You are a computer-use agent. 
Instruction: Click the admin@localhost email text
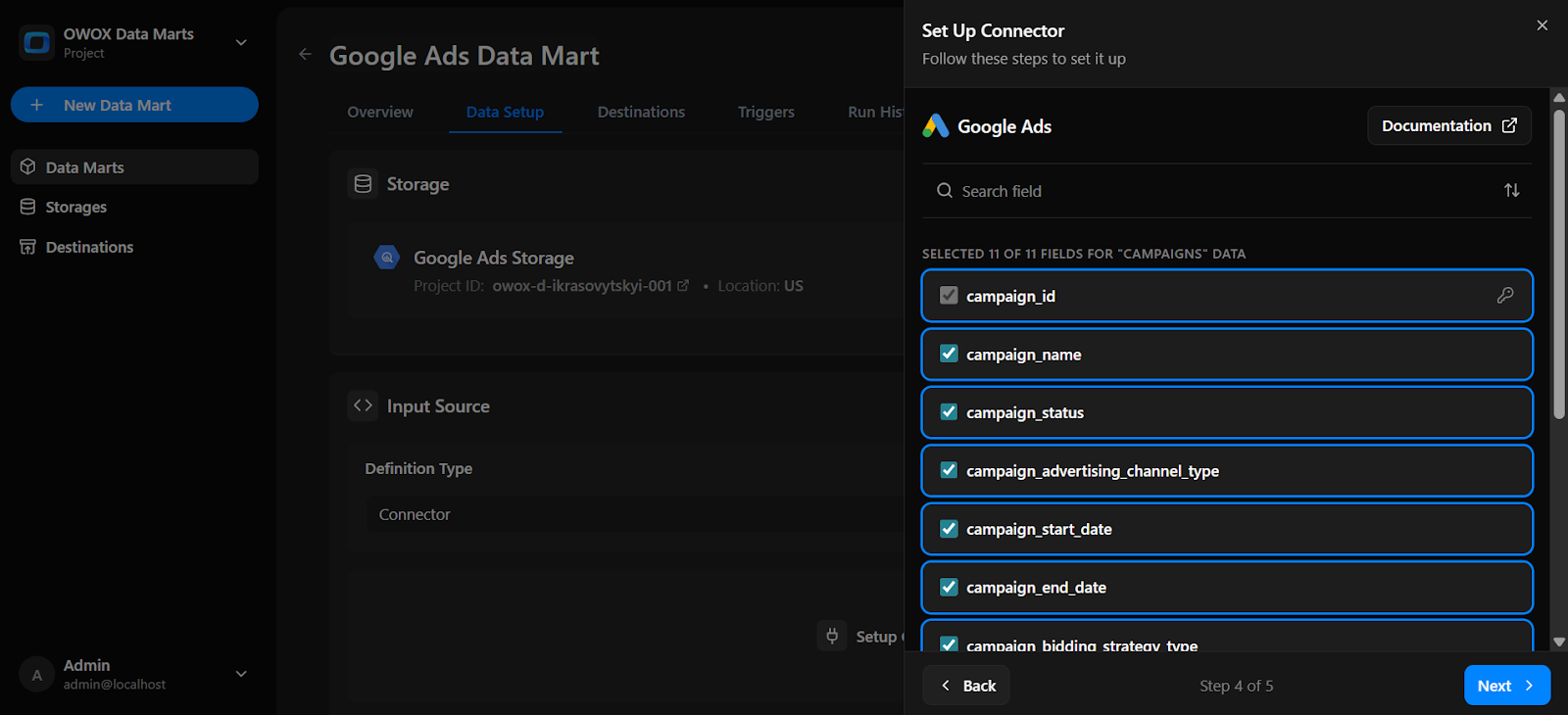tap(115, 685)
